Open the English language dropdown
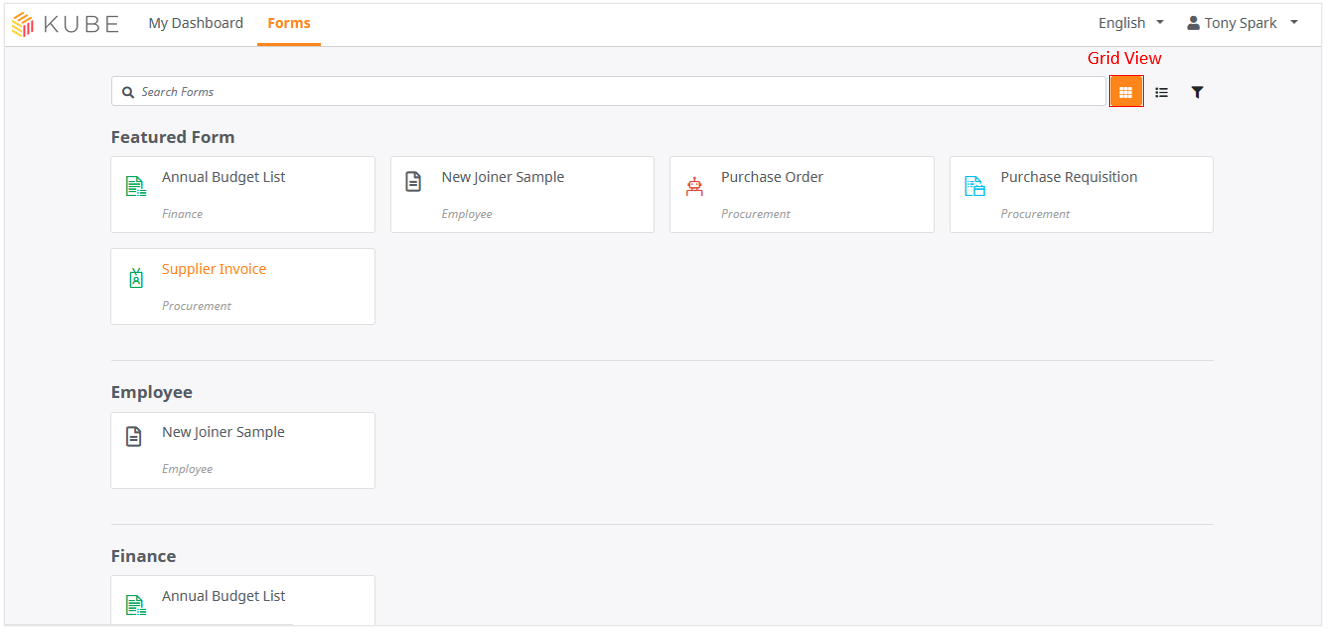This screenshot has width=1329, height=632. click(1131, 23)
